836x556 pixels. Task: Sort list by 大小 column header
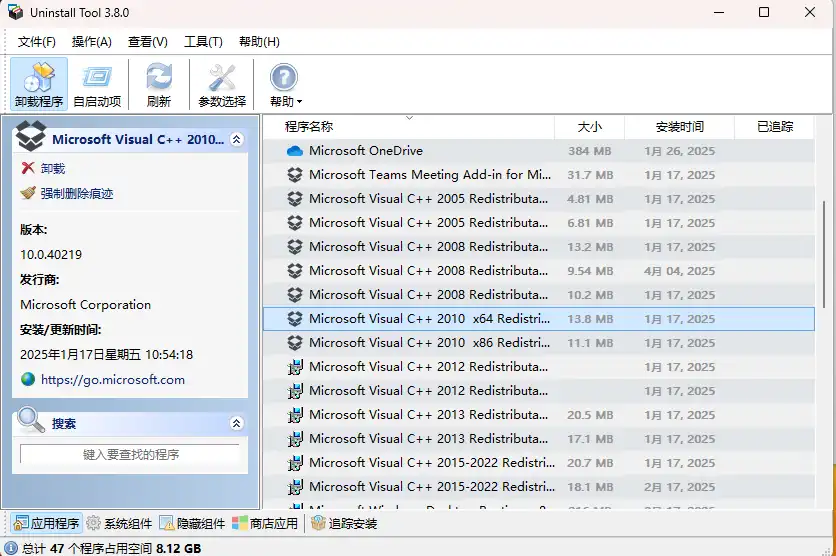[x=590, y=127]
